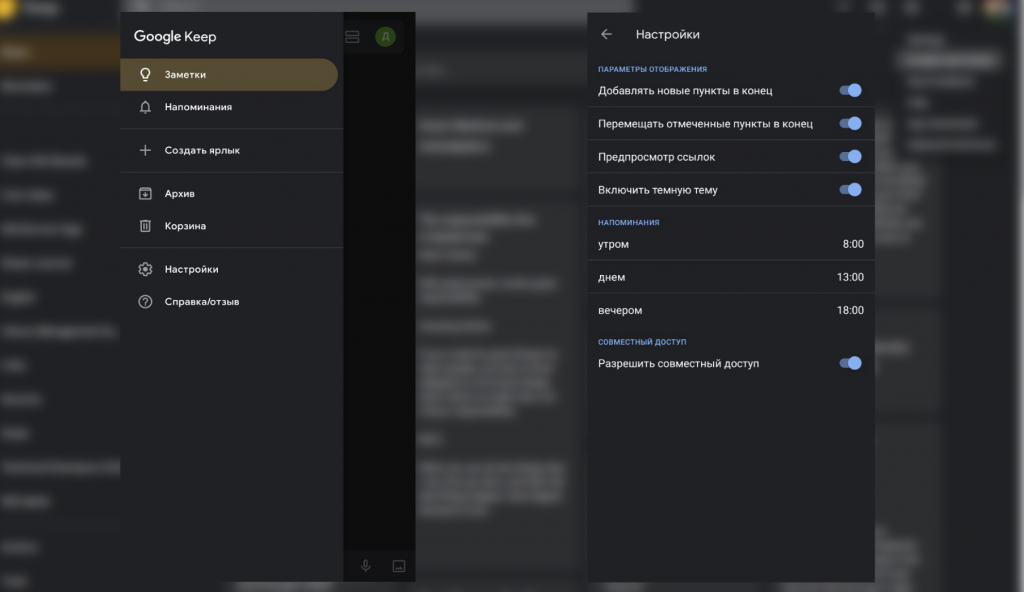Choose Создать ярлык menu entry
Screen dimensions: 1024x592
(232, 150)
